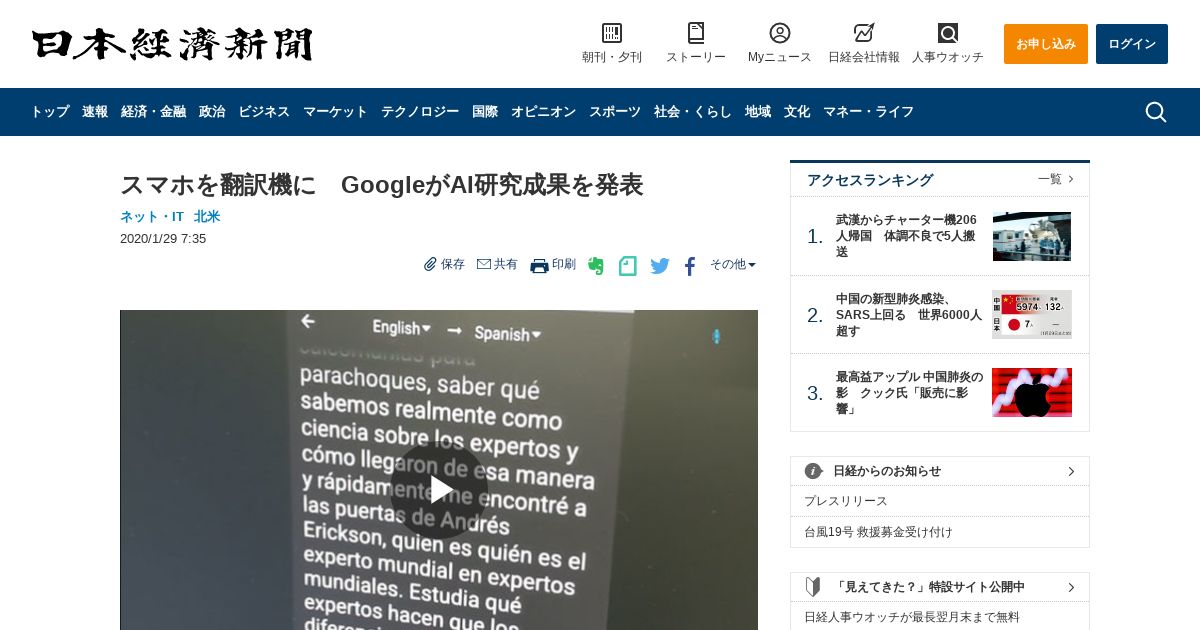This screenshot has width=1200, height=630.
Task: Expand the その他 share dropdown
Action: 733,264
